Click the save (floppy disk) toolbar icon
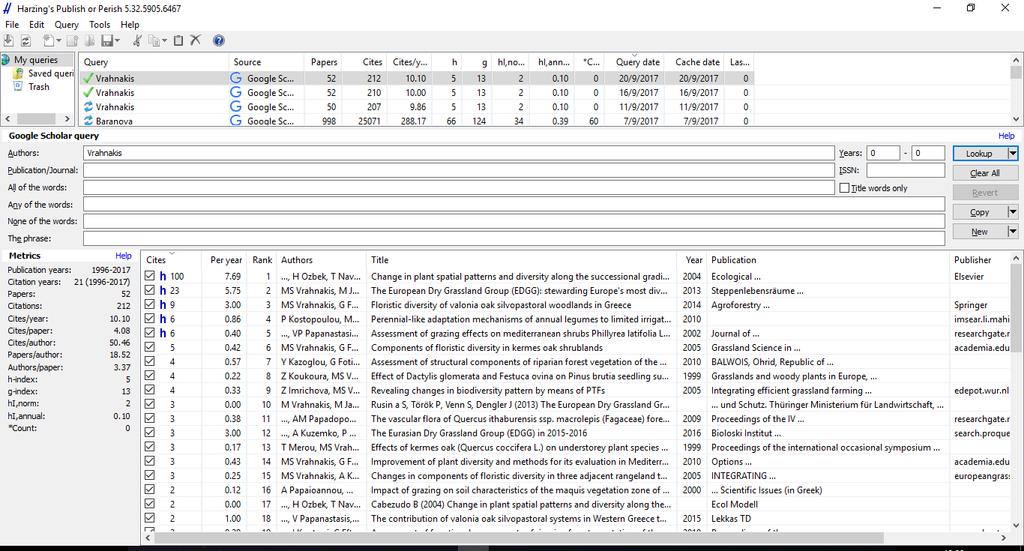 pos(106,40)
